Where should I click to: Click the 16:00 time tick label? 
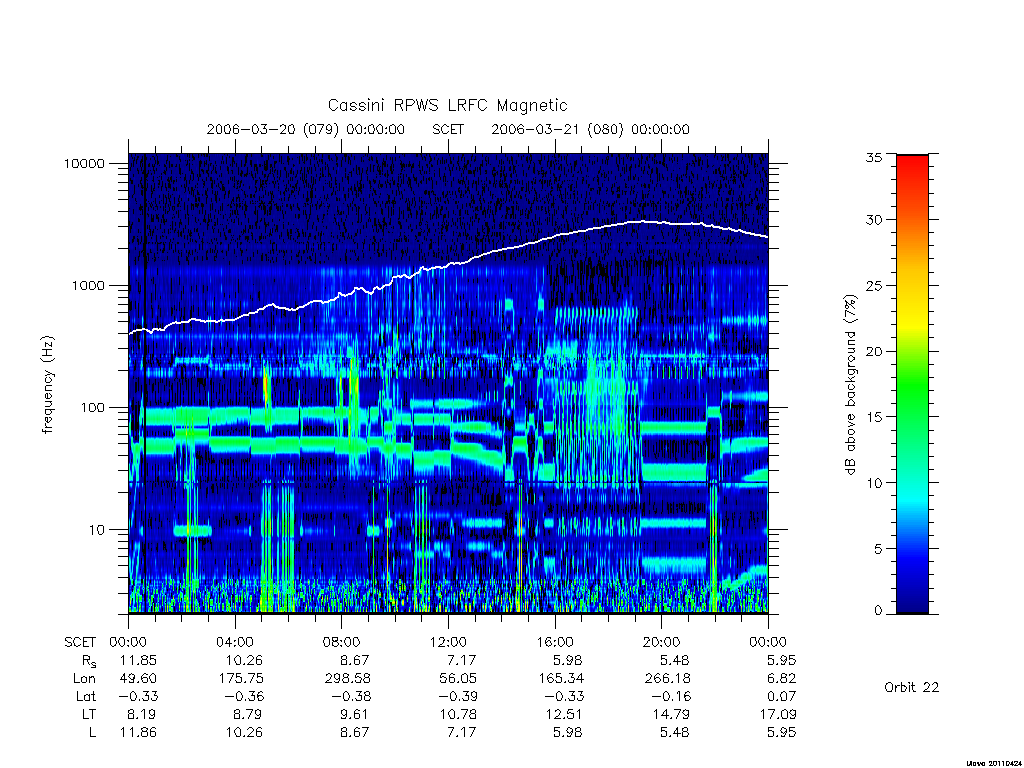tap(554, 642)
